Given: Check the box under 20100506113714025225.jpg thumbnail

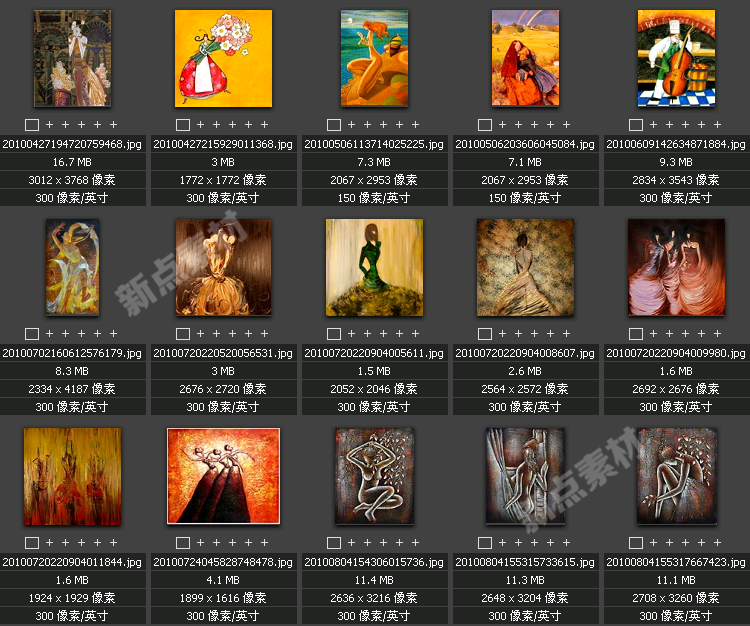Looking at the screenshot, I should 334,125.
